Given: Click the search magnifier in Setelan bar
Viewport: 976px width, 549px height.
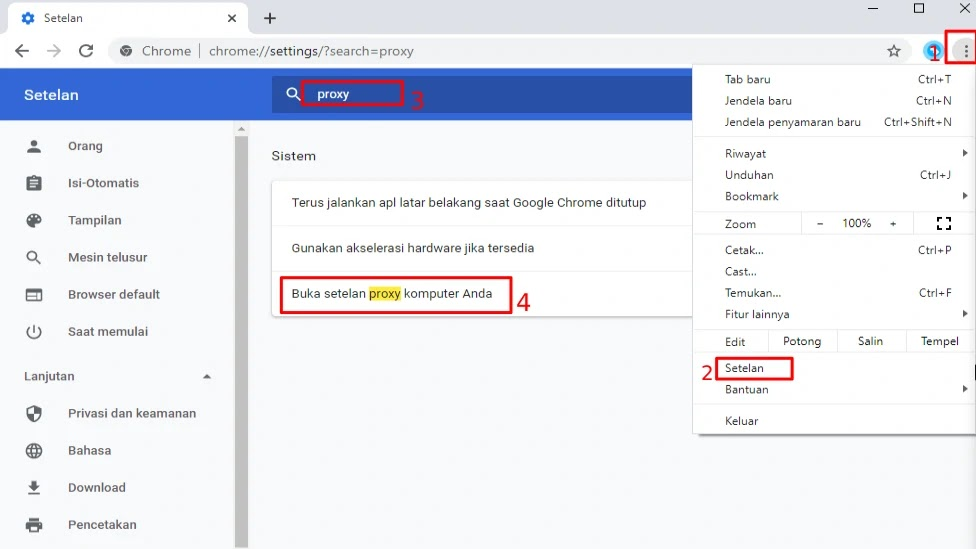Looking at the screenshot, I should (293, 94).
